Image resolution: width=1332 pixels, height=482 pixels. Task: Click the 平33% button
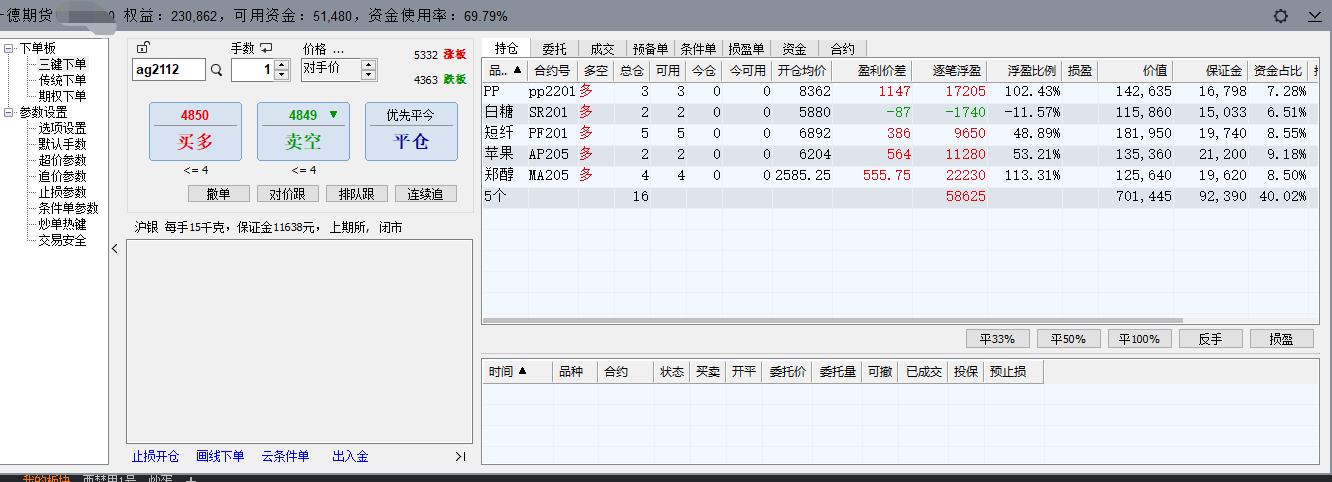997,339
